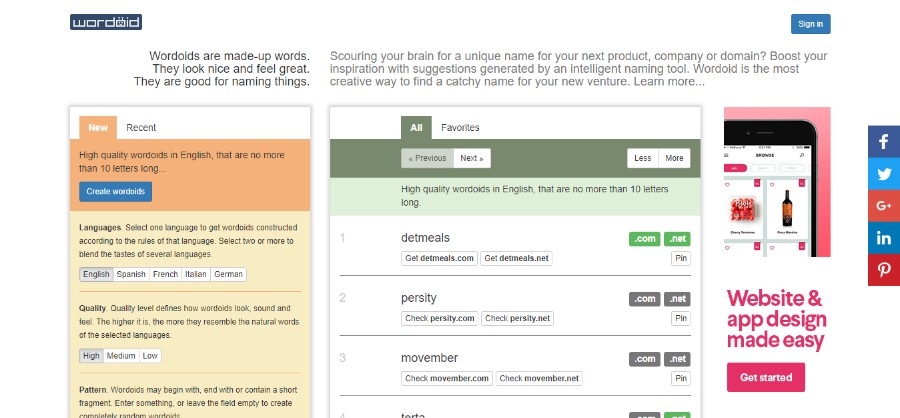Screen dimensions: 900x418
Task: Share on LinkedIn via sidebar icon
Action: pos(883,238)
